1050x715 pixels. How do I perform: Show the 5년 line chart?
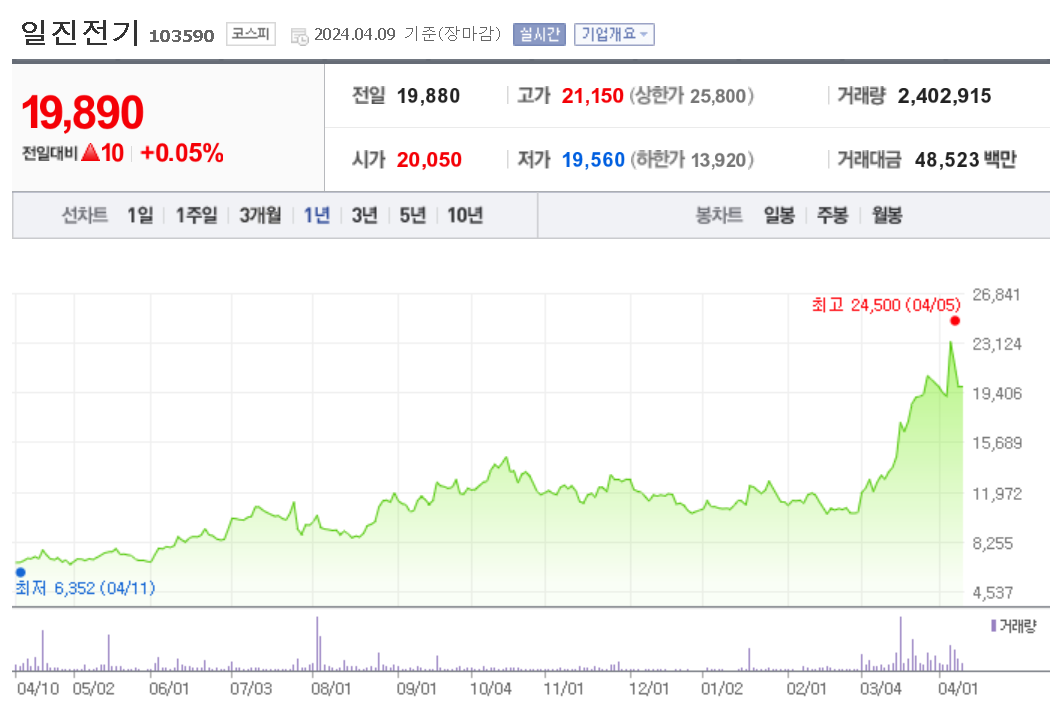point(412,216)
